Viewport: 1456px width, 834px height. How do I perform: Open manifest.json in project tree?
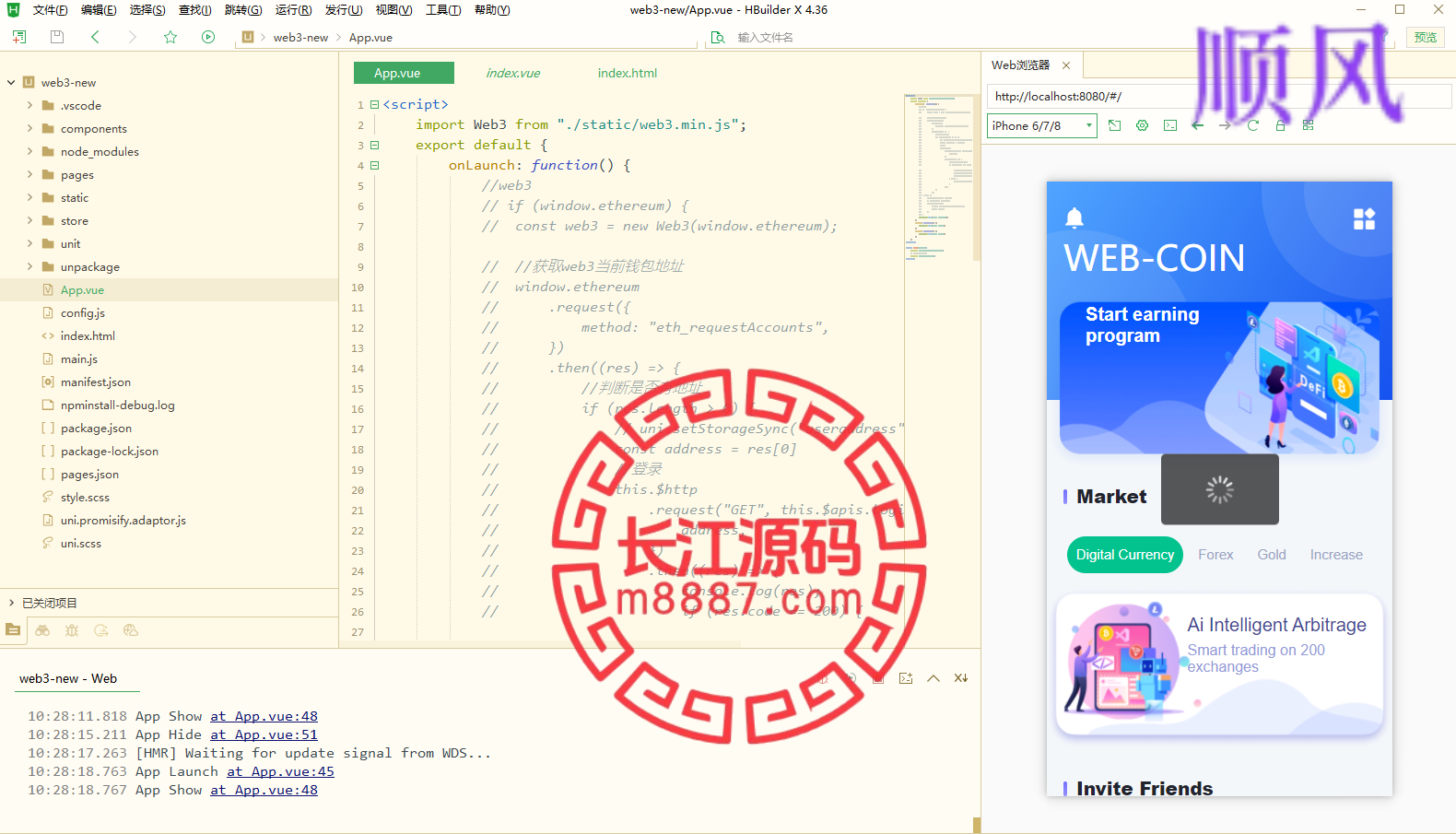pyautogui.click(x=96, y=382)
